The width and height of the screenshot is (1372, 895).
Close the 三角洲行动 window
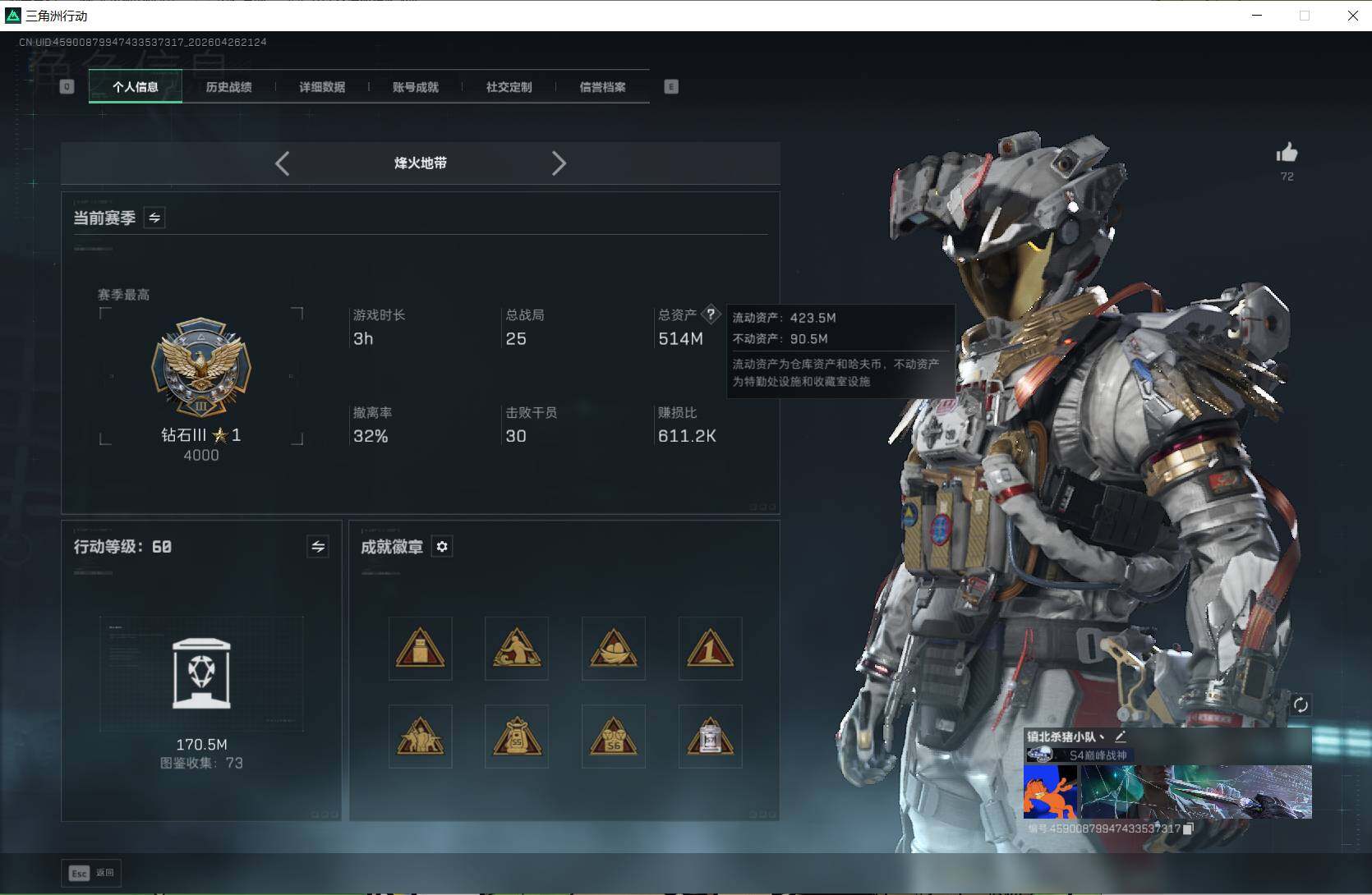pos(1353,16)
